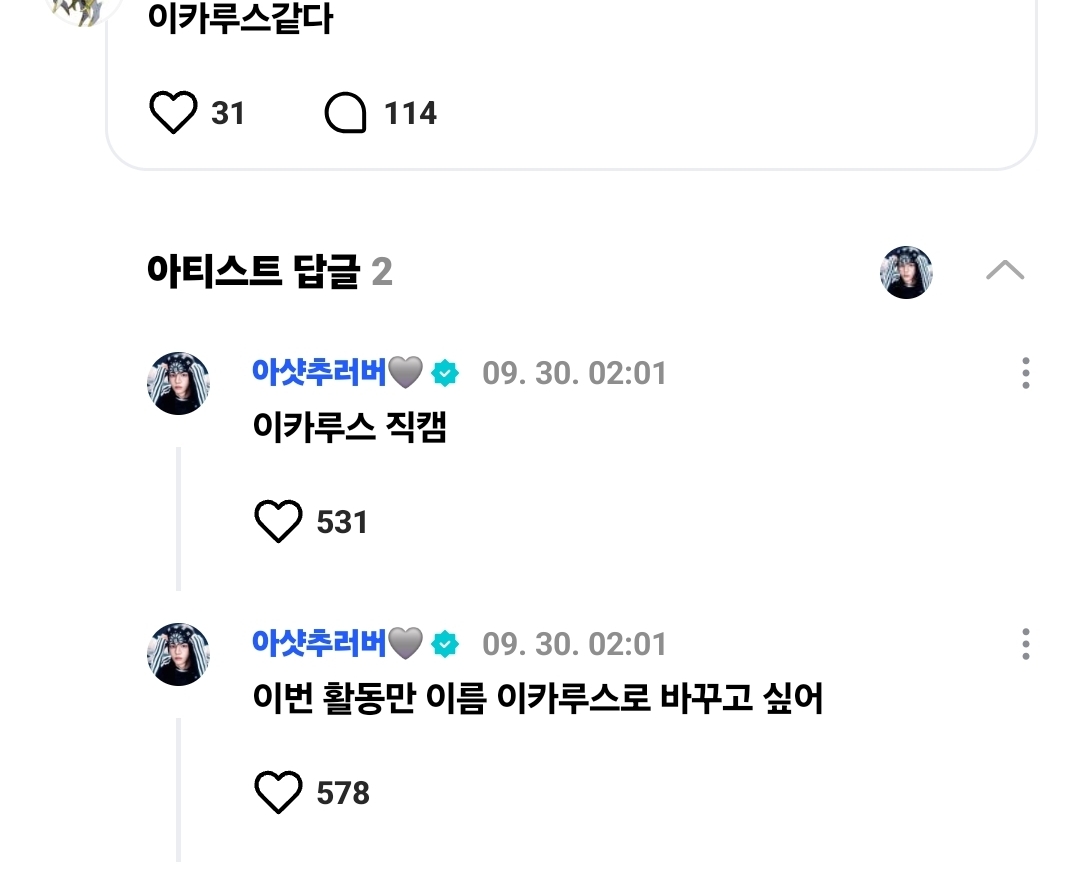Open more options for 이카루스 직캠 reply
Image resolution: width=1080 pixels, height=877 pixels.
coord(1026,373)
